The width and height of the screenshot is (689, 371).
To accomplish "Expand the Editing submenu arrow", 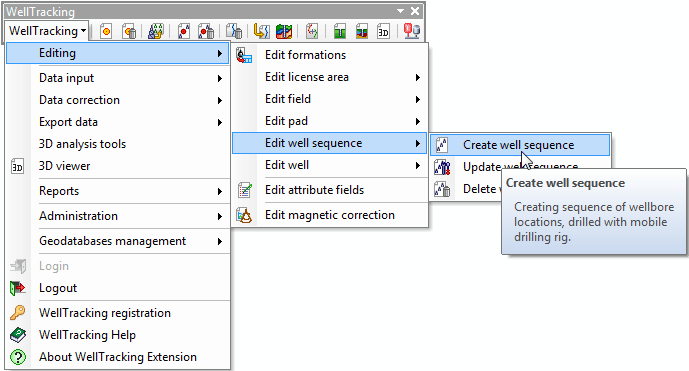I will 220,53.
